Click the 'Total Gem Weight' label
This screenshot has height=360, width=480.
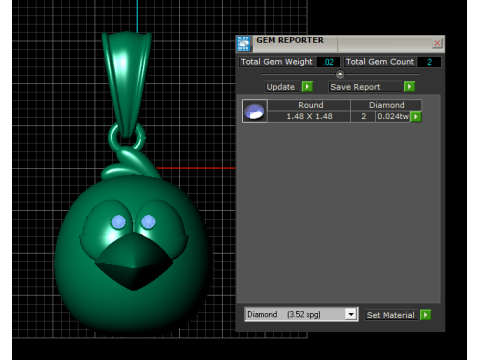point(276,62)
